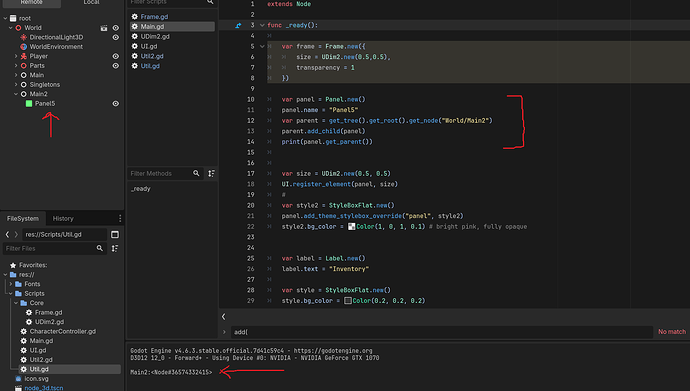Toggle visibility of World node
The width and height of the screenshot is (690, 391).
tap(116, 28)
